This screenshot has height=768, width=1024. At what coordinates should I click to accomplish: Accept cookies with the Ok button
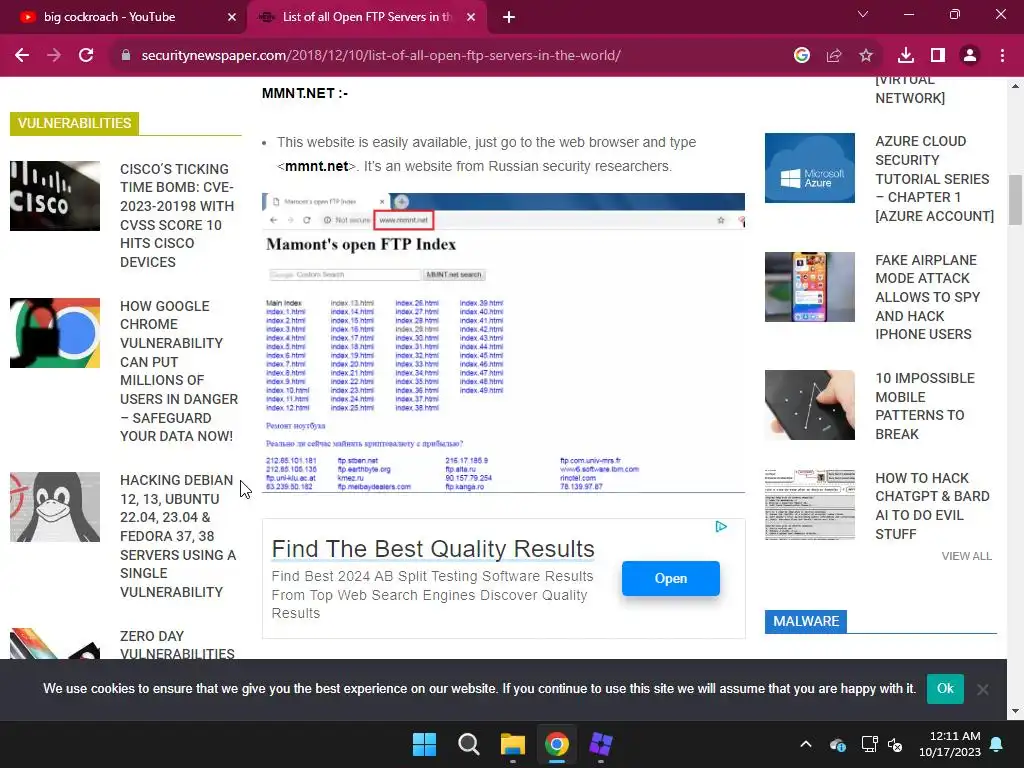pos(945,688)
